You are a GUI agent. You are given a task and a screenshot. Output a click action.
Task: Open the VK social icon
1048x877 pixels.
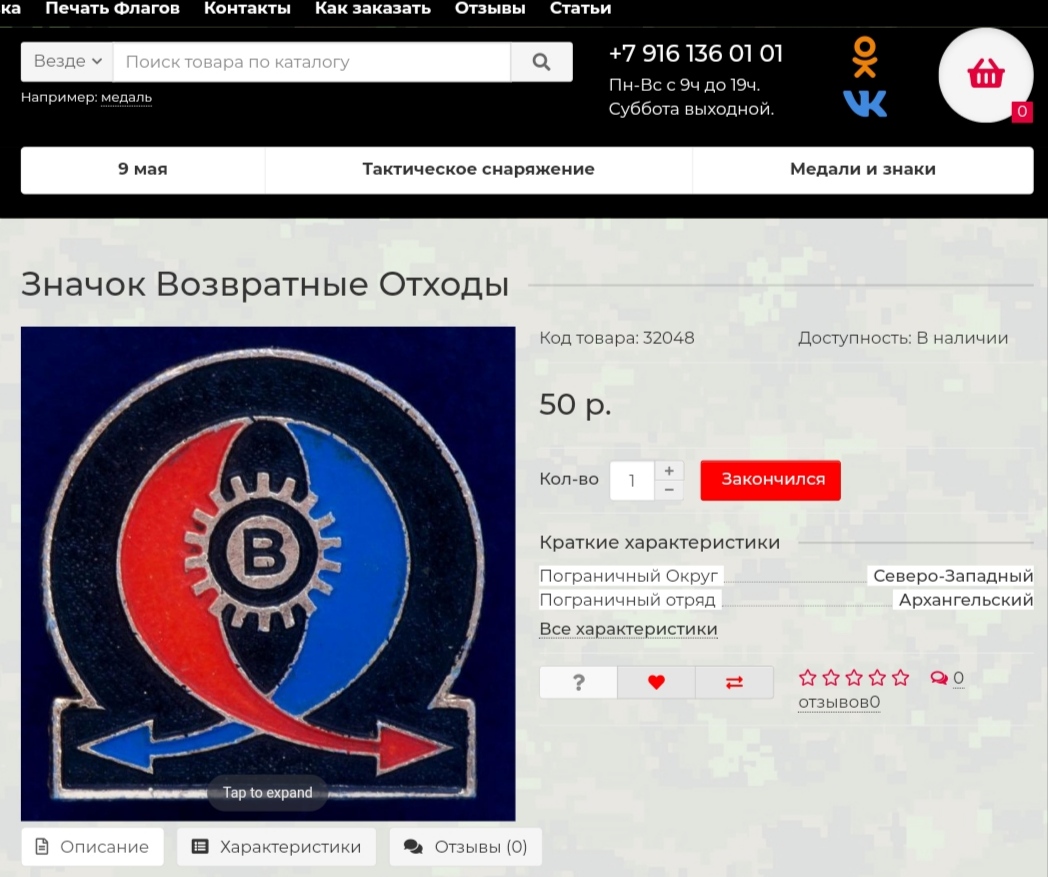point(865,104)
